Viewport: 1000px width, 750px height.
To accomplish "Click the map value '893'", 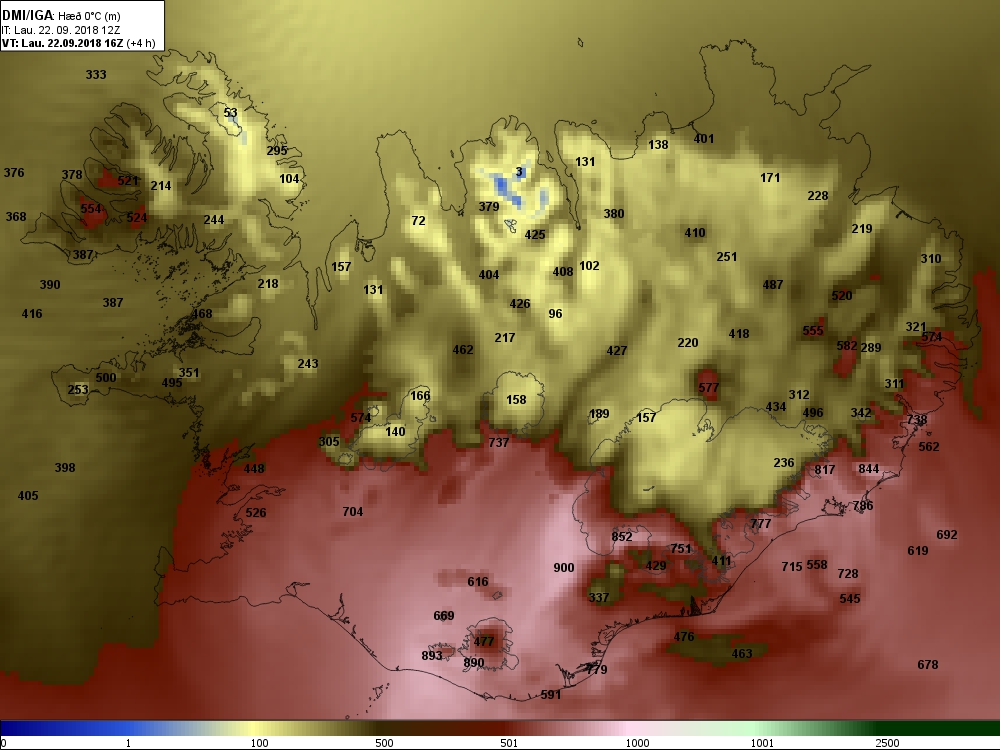I will tap(432, 656).
